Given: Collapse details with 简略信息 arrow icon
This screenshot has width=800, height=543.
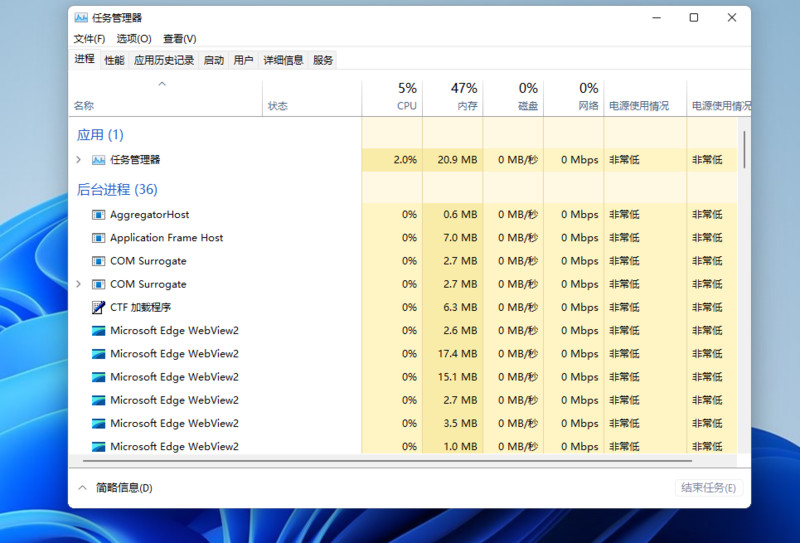Looking at the screenshot, I should [83, 487].
